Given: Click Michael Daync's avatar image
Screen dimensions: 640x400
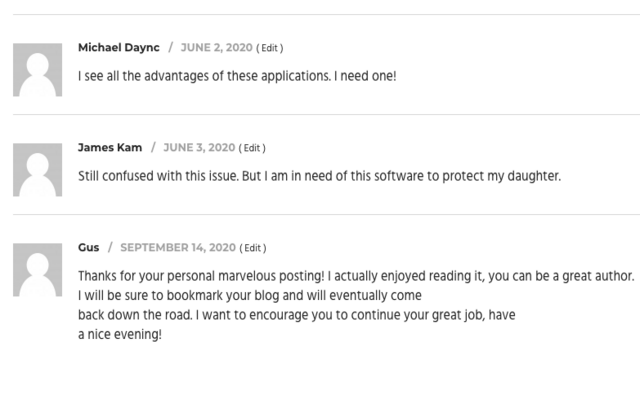Looking at the screenshot, I should click(x=37, y=72).
